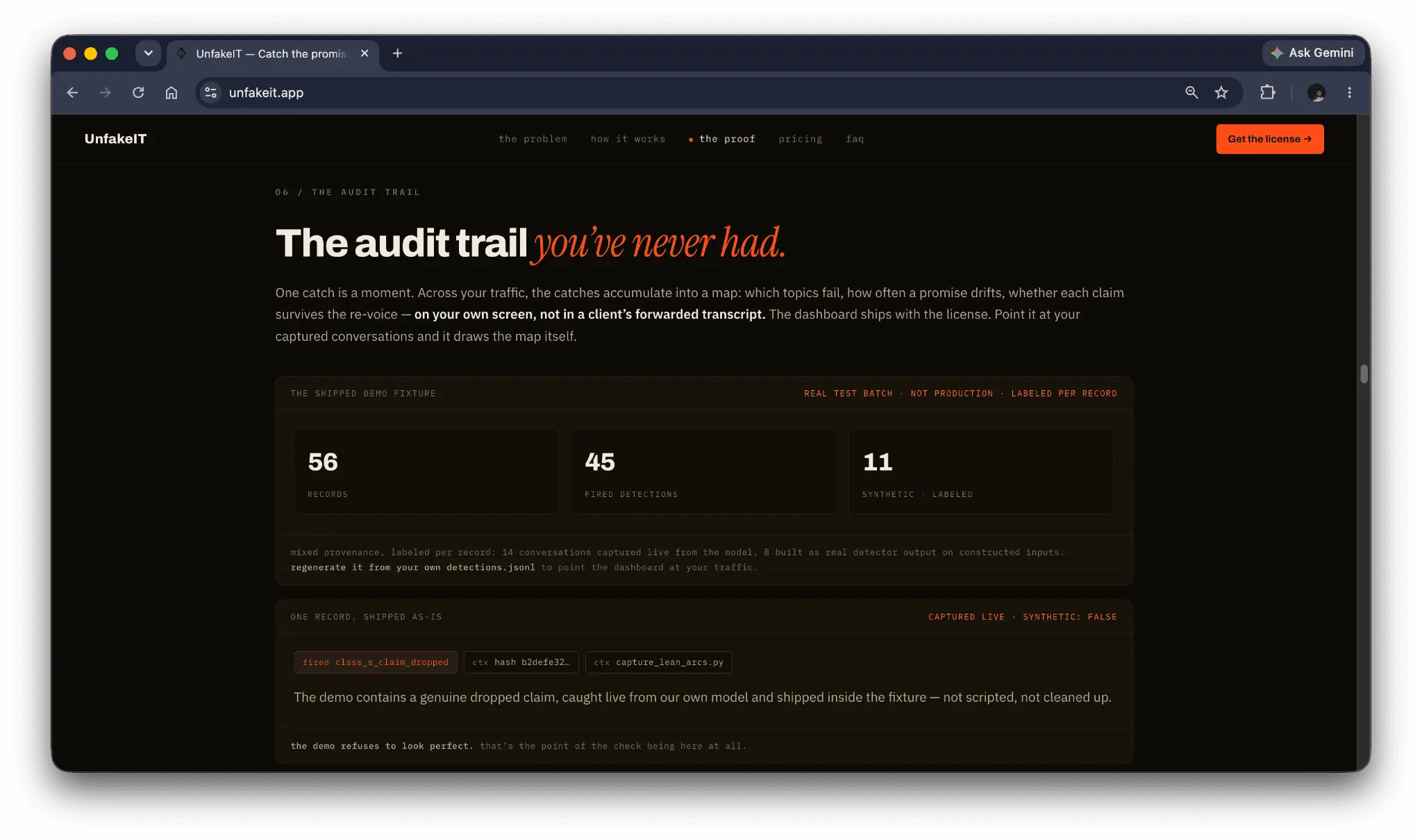Click 'regenerate it from your own detections.jsonl' text
This screenshot has width=1422, height=840.
coord(412,568)
